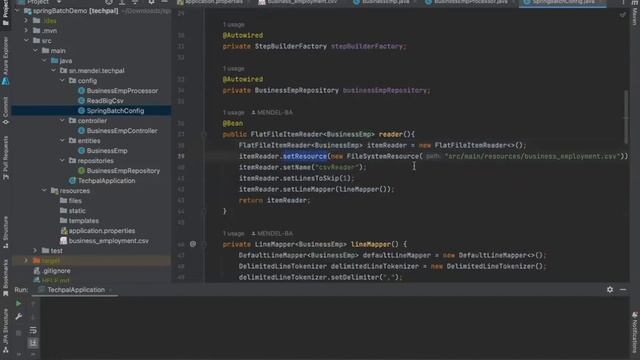Select the TechpalApplication Run tab
640x360 pixels.
76,290
